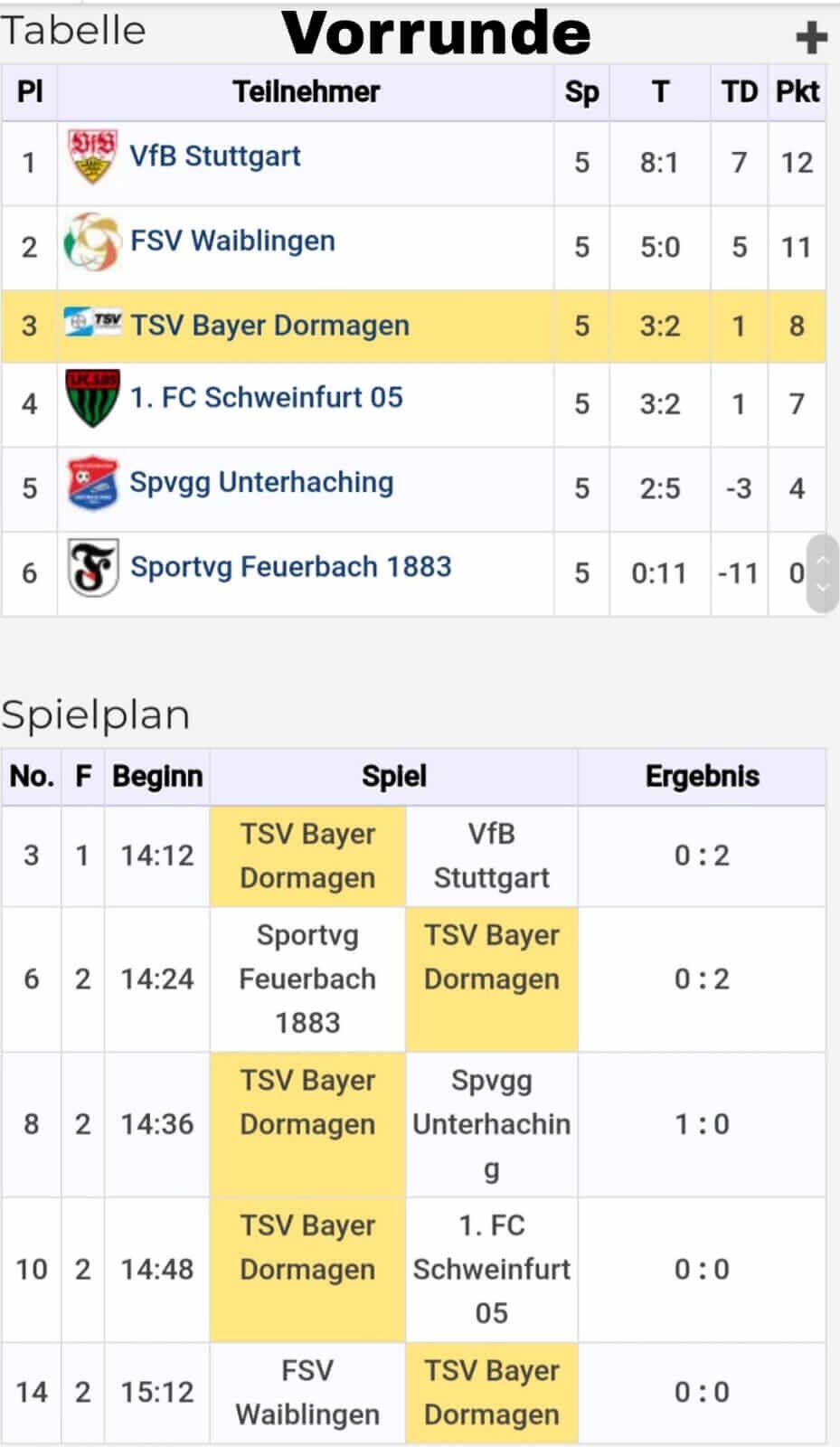The image size is (840, 1447).
Task: Click the Ergebnis column header
Action: coord(702,776)
